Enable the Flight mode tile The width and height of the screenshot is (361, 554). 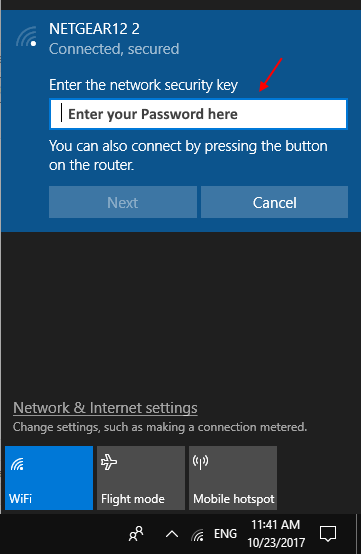[141, 478]
